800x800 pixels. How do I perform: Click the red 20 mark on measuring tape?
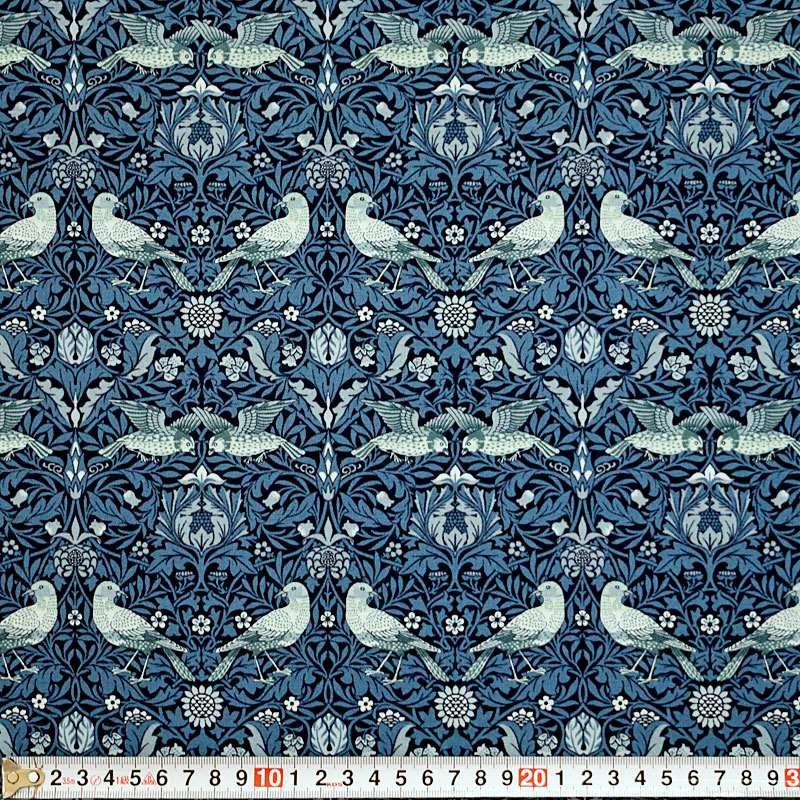pyautogui.click(x=532, y=777)
